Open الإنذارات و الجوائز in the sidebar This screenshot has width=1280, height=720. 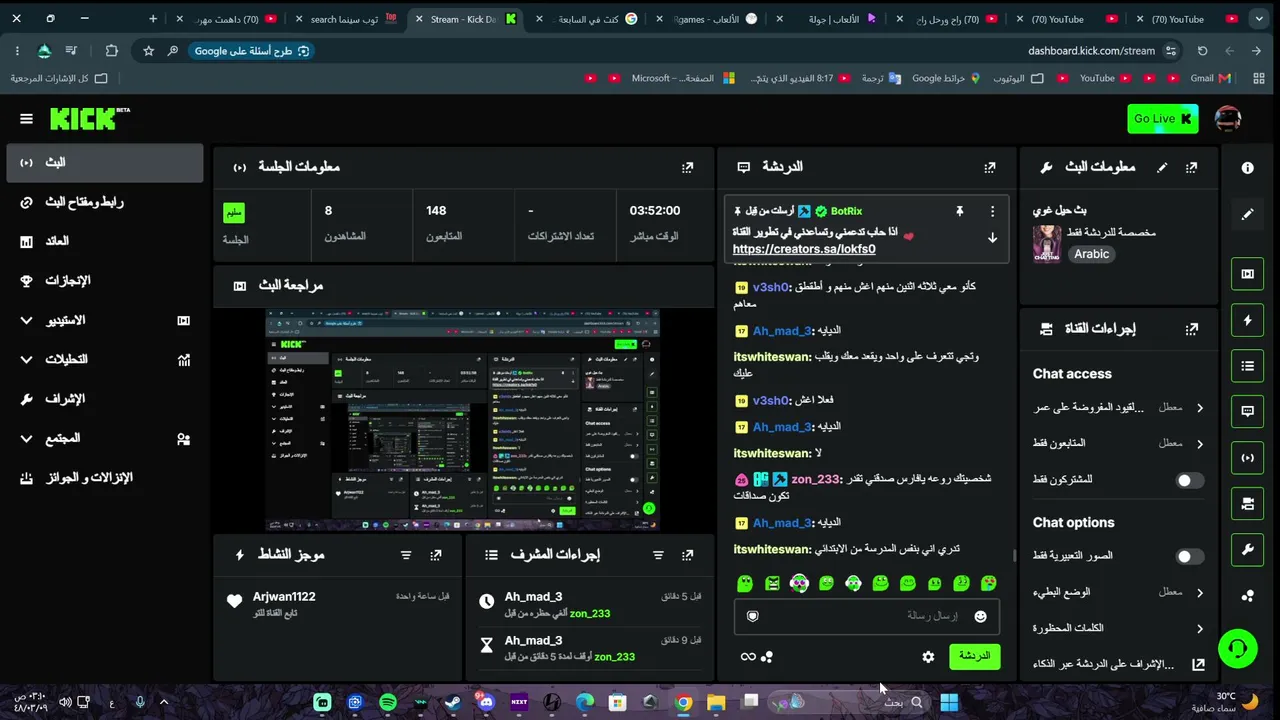click(x=104, y=478)
